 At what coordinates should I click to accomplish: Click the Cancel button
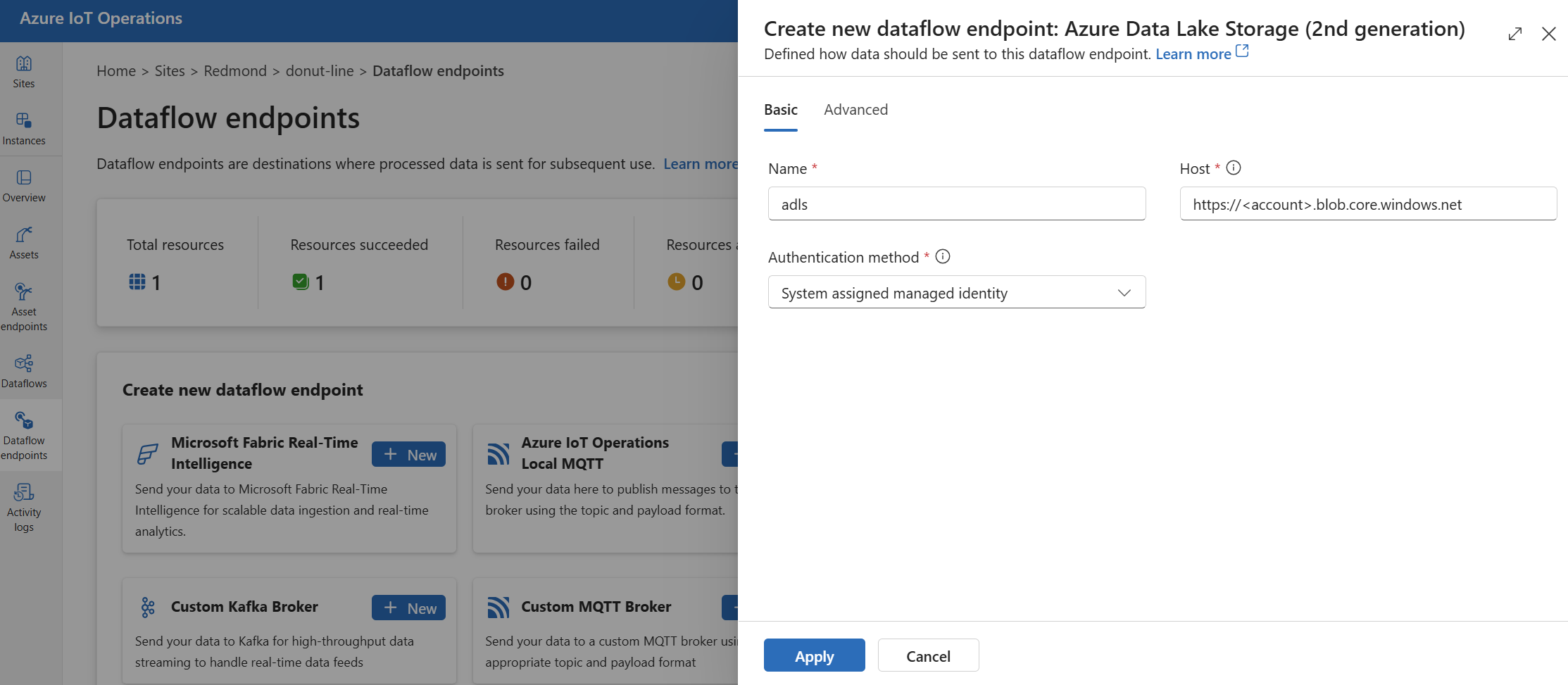pyautogui.click(x=928, y=655)
